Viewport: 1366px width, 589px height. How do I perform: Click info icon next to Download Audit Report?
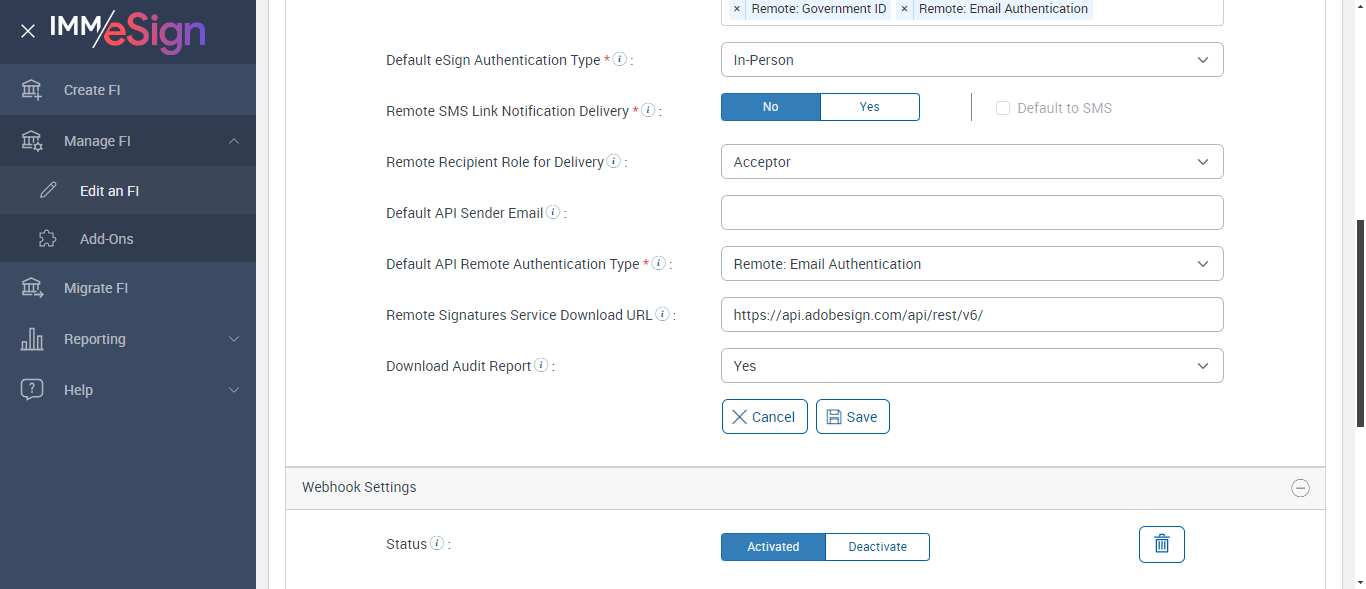click(541, 366)
